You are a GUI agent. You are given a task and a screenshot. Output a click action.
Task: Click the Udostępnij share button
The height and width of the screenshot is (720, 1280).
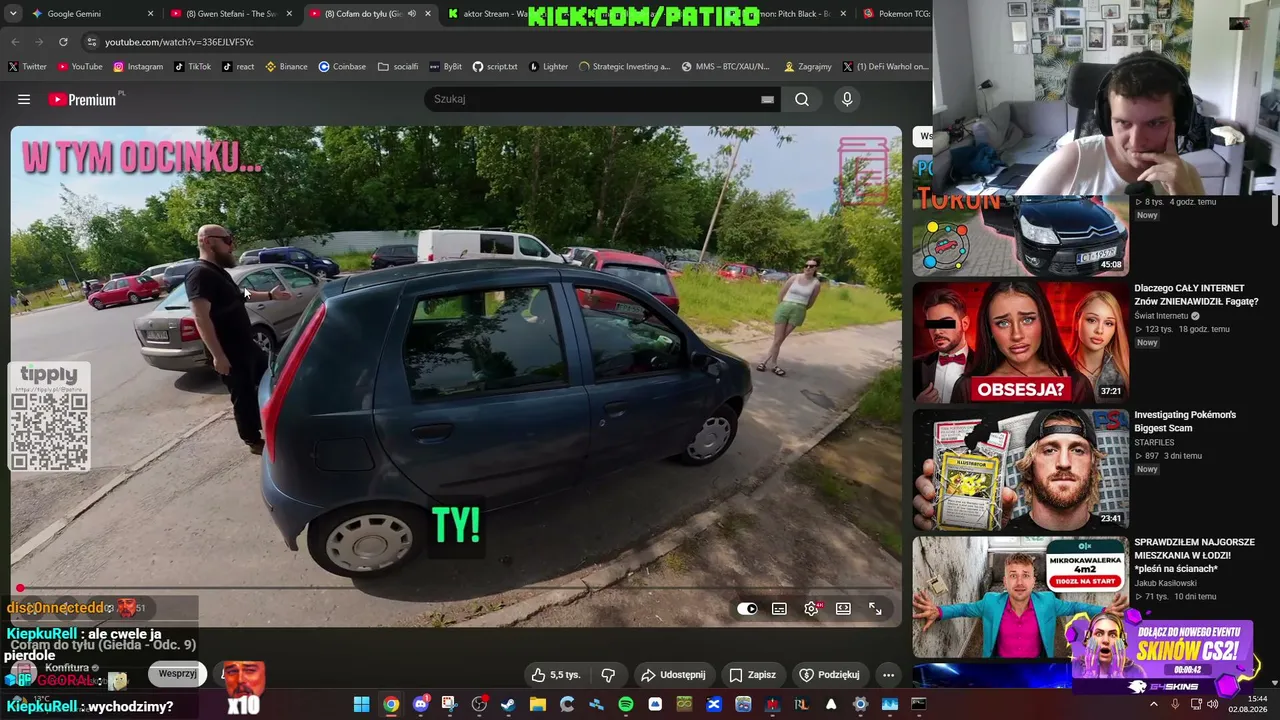tap(673, 675)
